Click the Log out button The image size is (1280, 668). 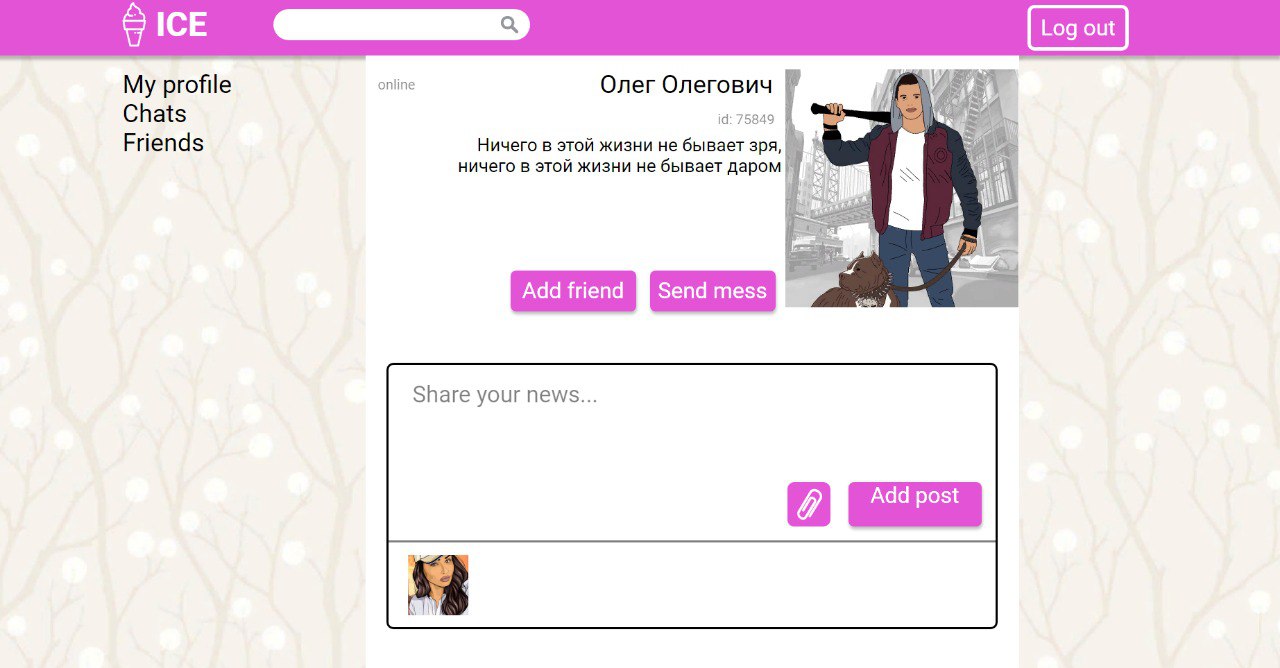[x=1078, y=28]
